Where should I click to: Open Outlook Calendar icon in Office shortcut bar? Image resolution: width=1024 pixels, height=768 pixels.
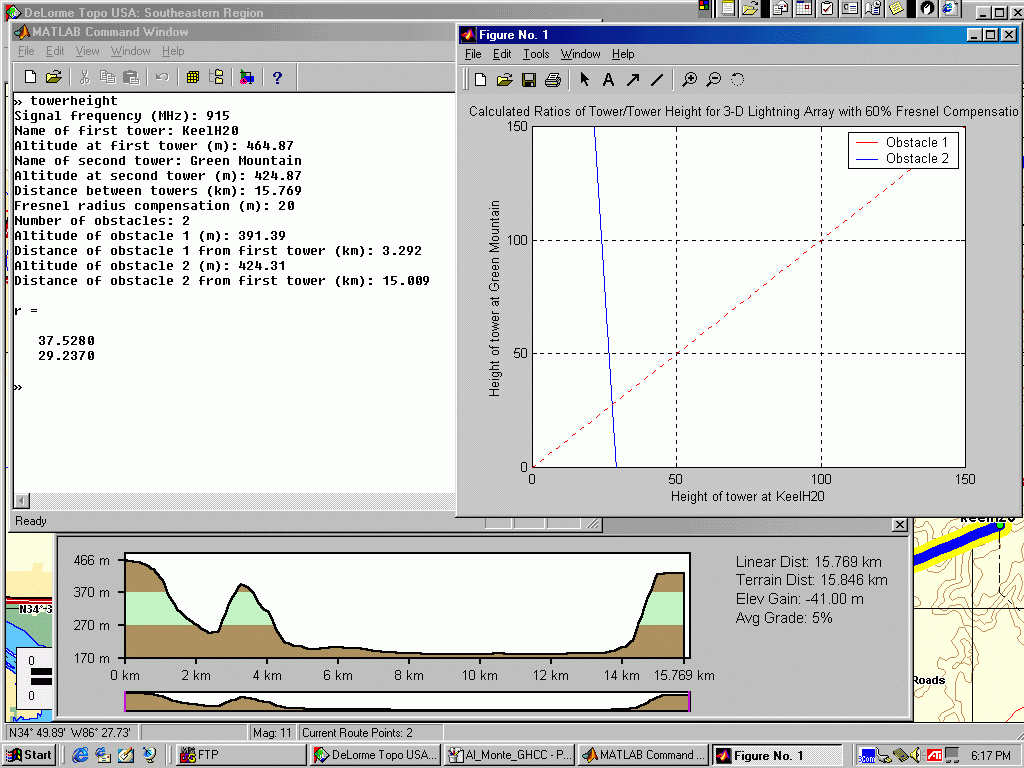pos(804,8)
